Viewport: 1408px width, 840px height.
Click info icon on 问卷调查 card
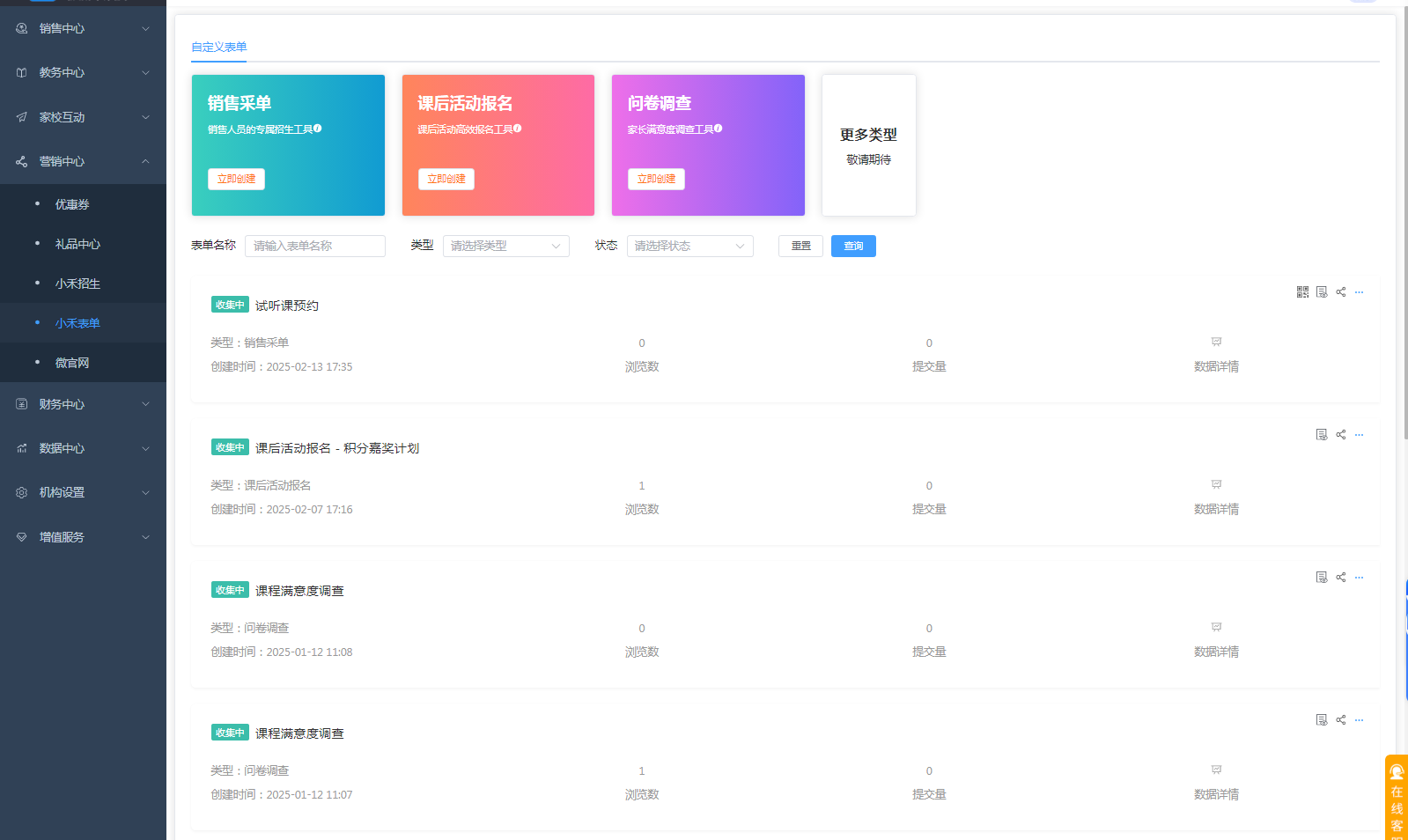(x=719, y=129)
